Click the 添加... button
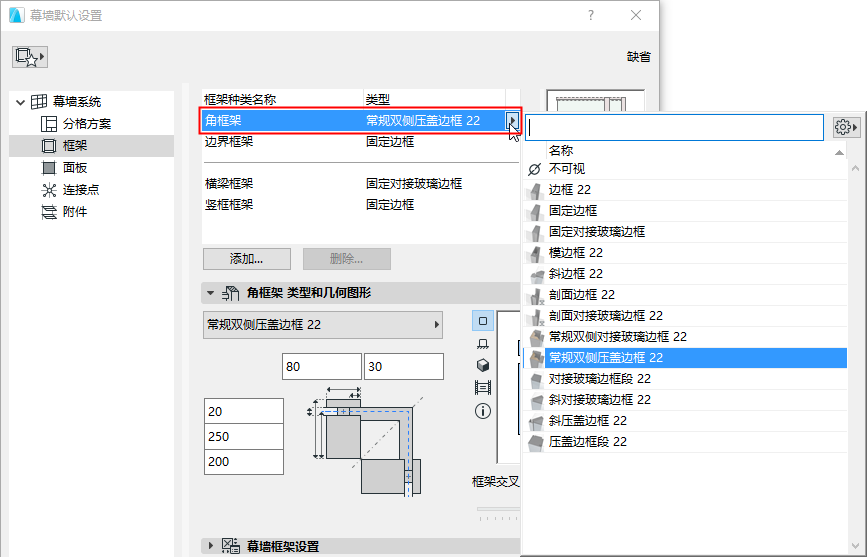The image size is (867, 557). pos(247,259)
